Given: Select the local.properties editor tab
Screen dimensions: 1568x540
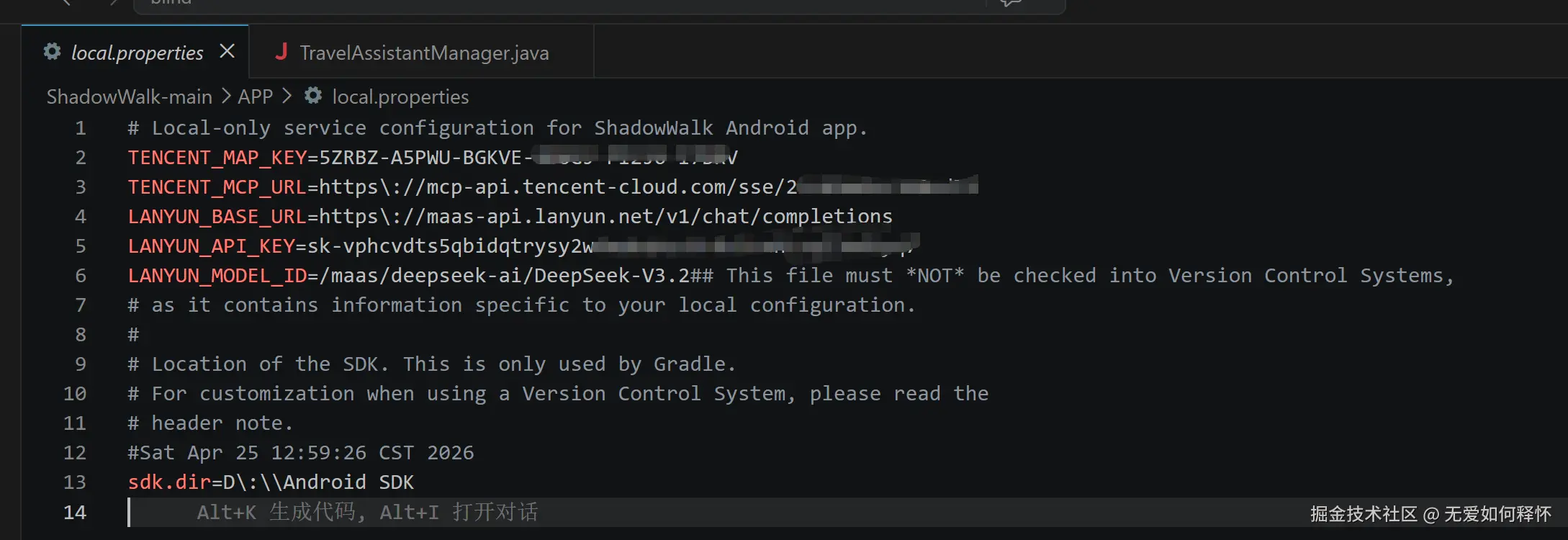Looking at the screenshot, I should 137,53.
